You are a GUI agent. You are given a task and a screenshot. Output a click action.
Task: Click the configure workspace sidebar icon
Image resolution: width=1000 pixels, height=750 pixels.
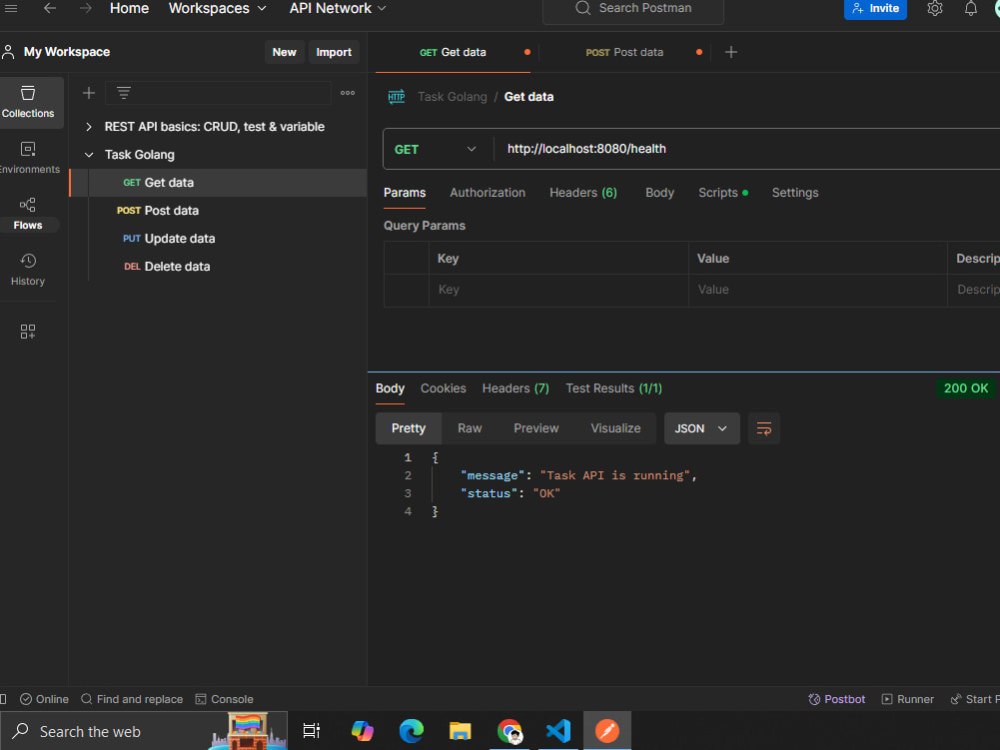point(27,331)
